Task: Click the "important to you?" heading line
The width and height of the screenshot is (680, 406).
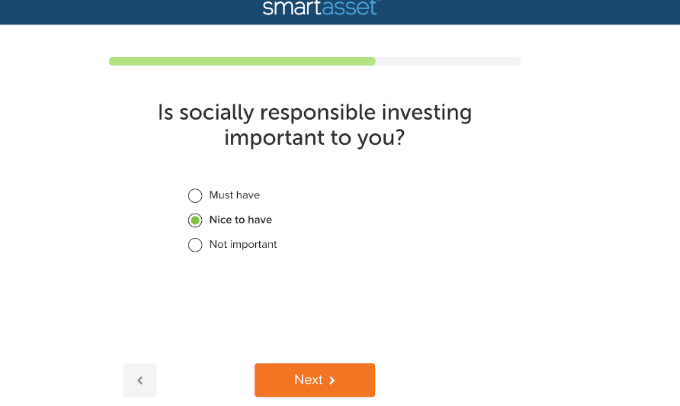Action: [314, 138]
